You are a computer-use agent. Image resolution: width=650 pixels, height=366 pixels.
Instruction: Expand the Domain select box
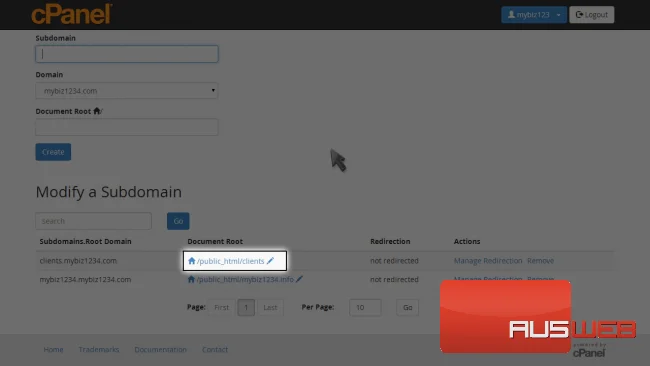tap(126, 91)
